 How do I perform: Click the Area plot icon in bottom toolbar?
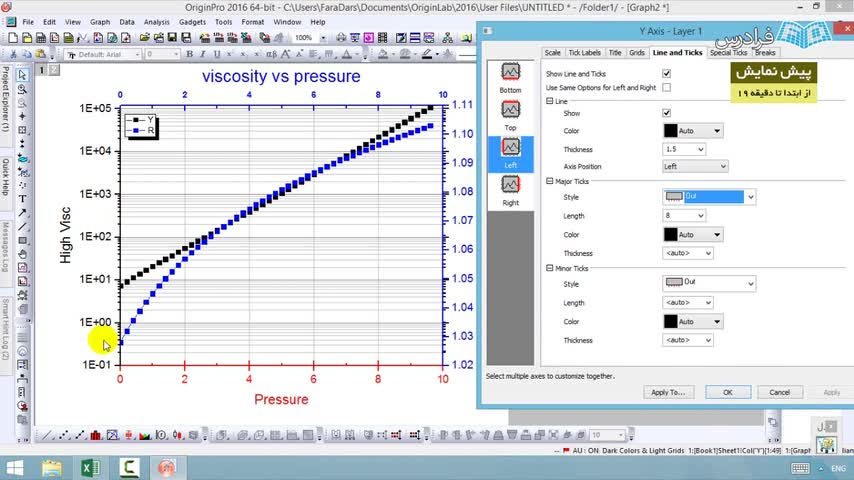[145, 435]
